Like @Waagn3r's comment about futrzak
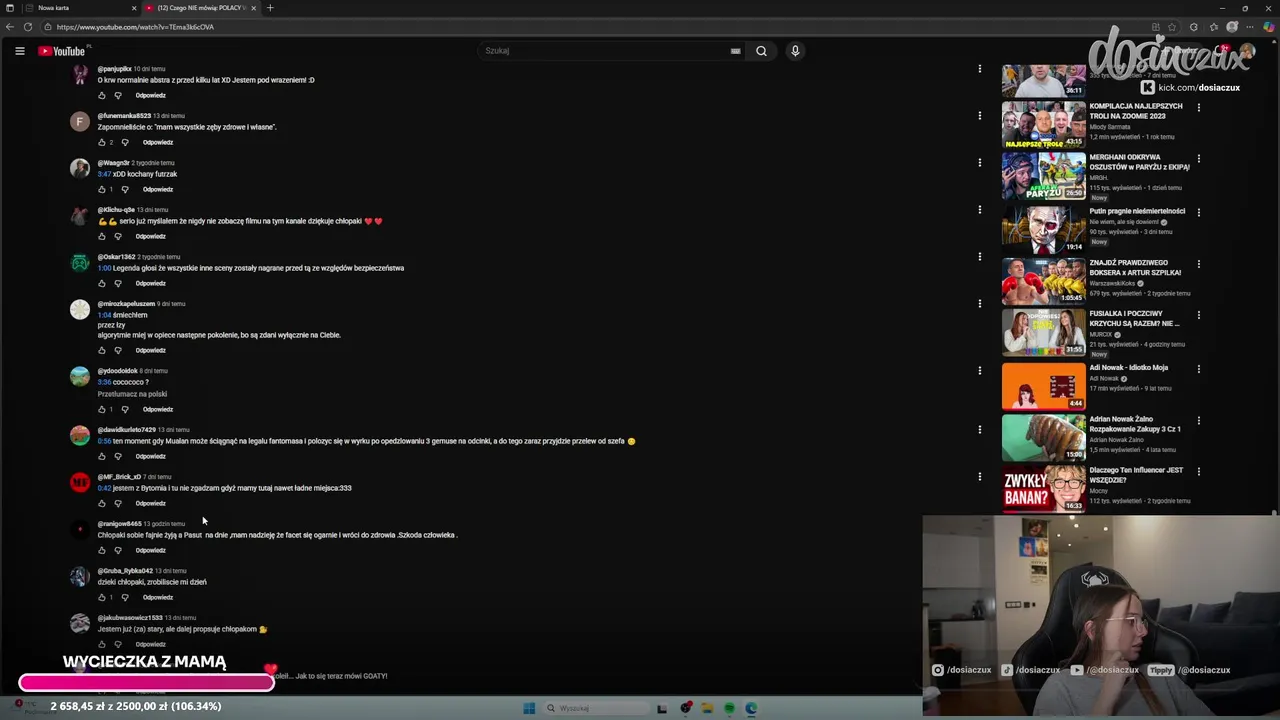The height and width of the screenshot is (720, 1280). 101,190
